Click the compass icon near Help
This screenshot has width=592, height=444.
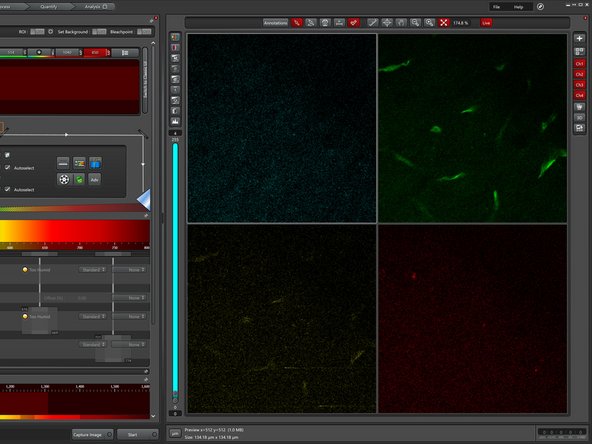[x=540, y=6]
